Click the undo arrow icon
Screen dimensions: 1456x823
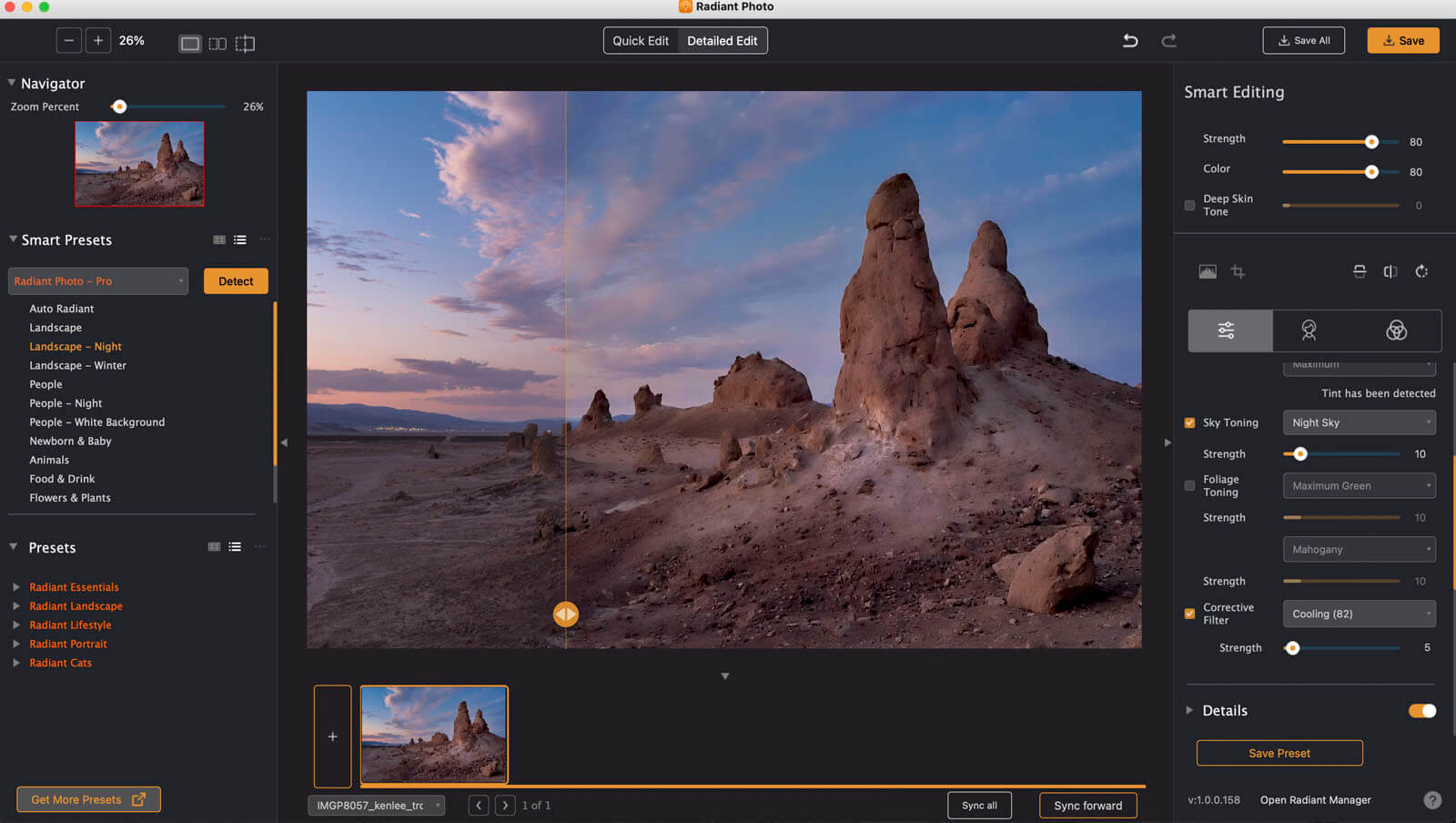click(x=1130, y=41)
